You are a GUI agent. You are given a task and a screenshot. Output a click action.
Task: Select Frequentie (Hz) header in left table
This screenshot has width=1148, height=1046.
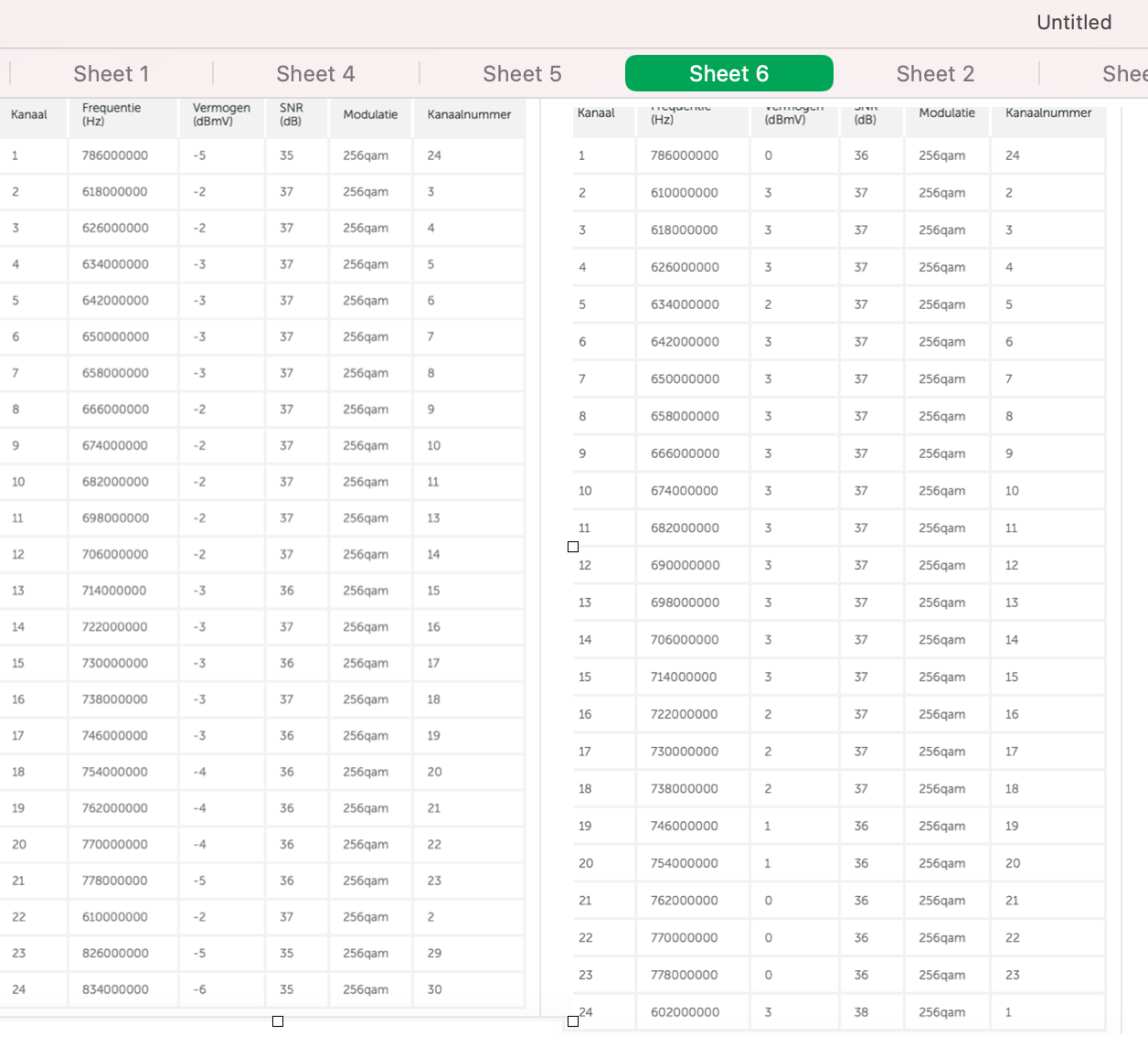pos(112,114)
